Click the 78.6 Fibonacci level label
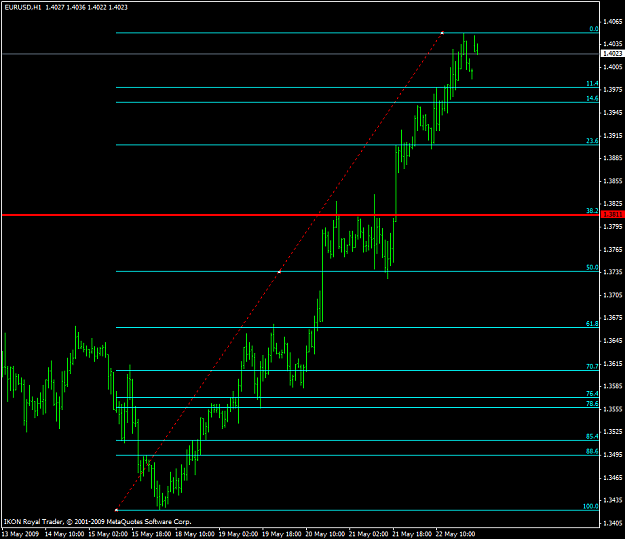The height and width of the screenshot is (539, 625). click(x=592, y=403)
